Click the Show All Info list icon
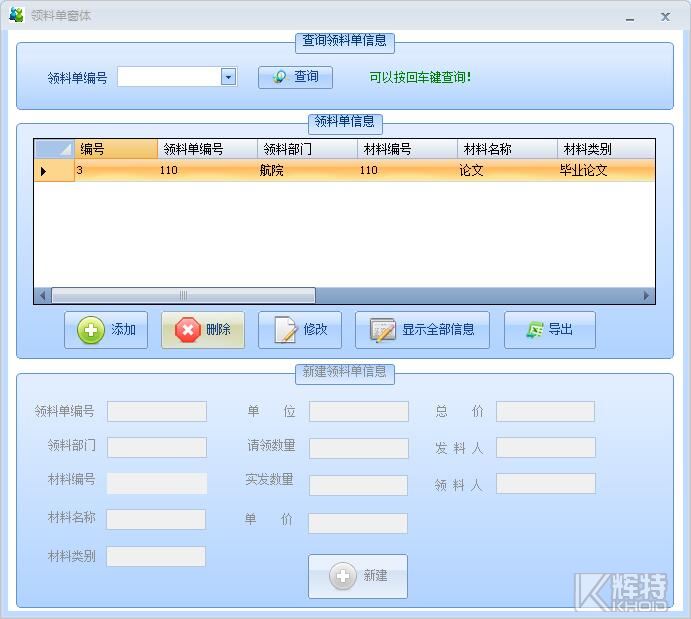691x619 pixels. pos(382,330)
